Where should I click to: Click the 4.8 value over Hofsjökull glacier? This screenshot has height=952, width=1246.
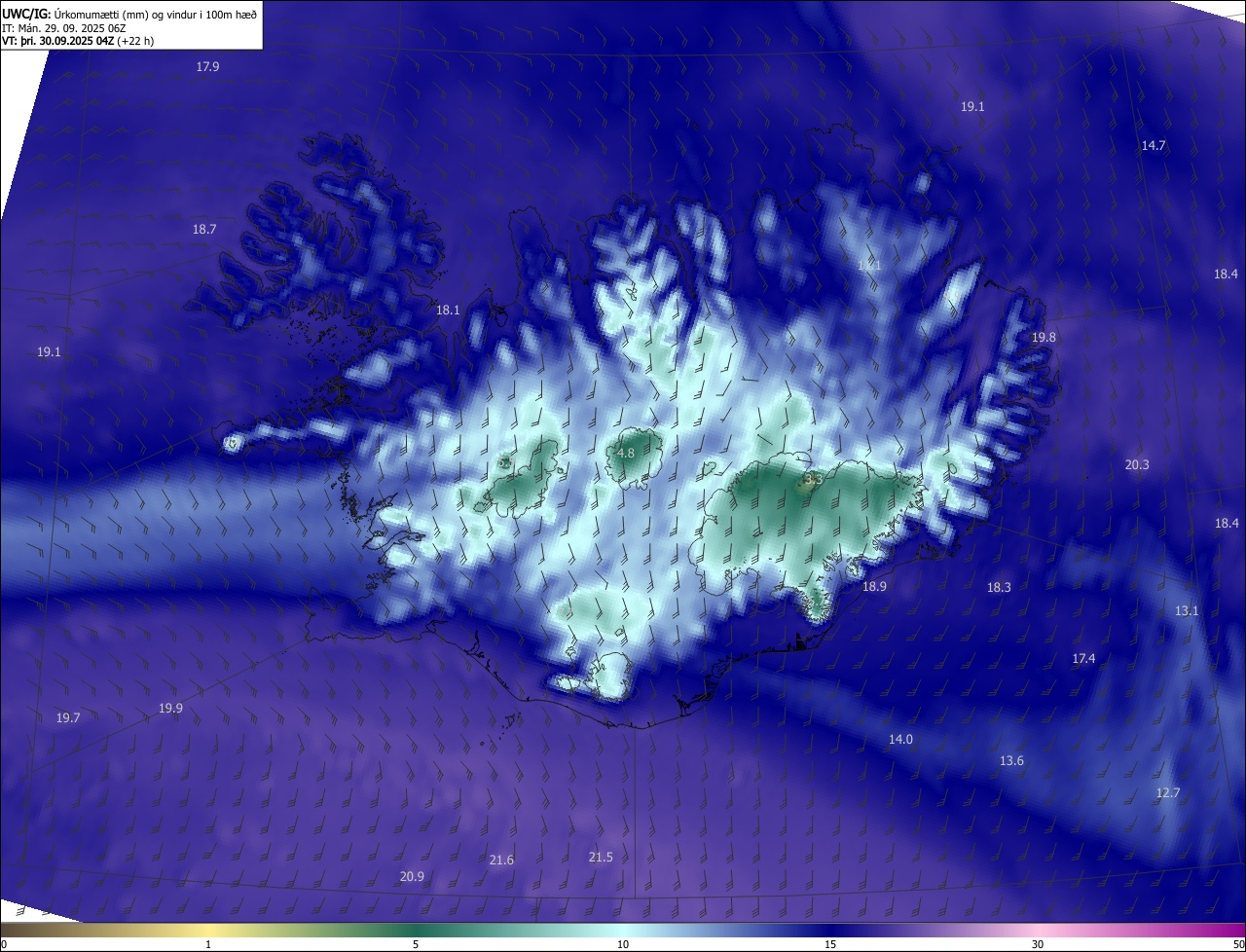(626, 454)
